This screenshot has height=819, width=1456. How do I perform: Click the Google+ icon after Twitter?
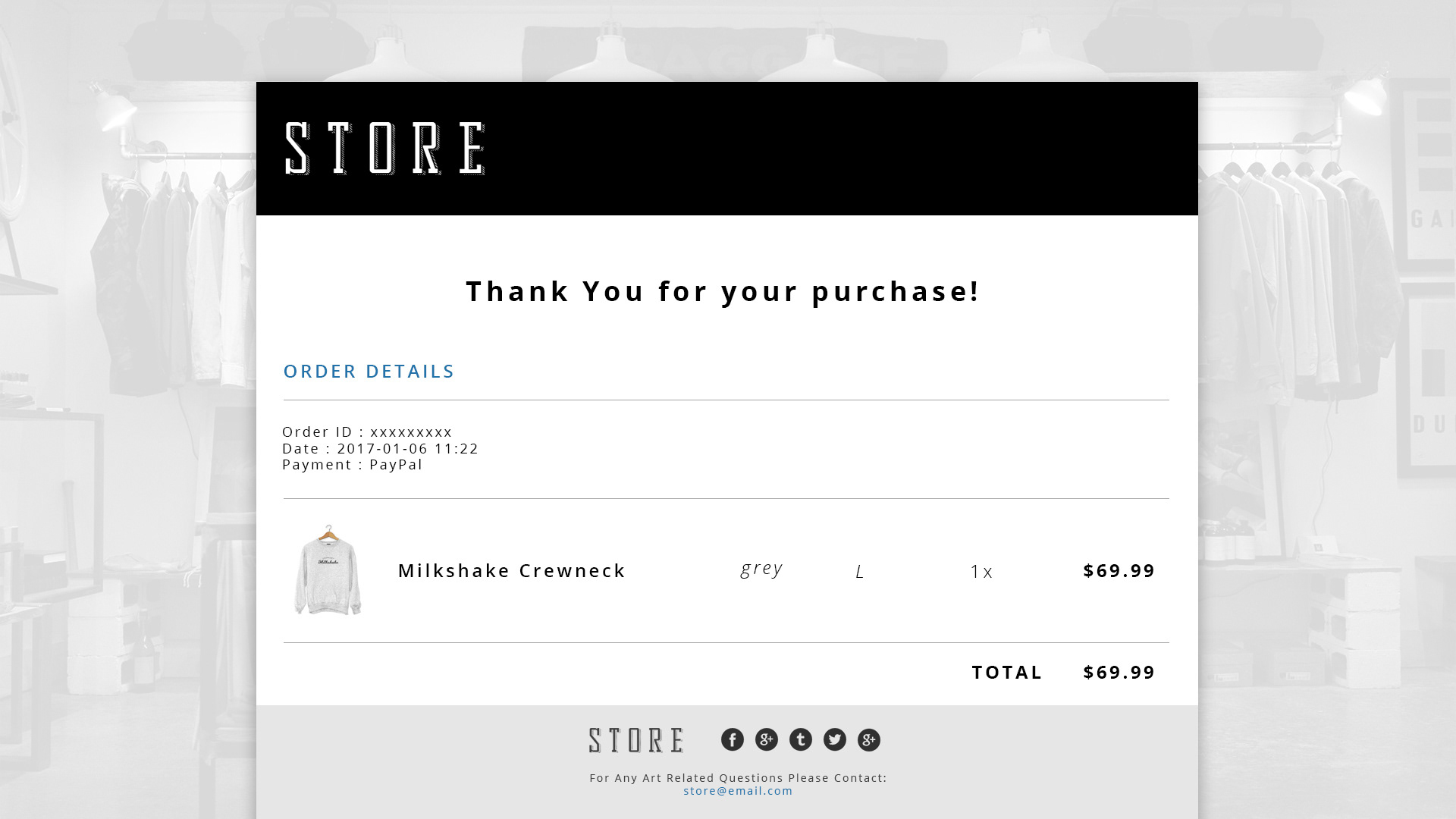868,739
